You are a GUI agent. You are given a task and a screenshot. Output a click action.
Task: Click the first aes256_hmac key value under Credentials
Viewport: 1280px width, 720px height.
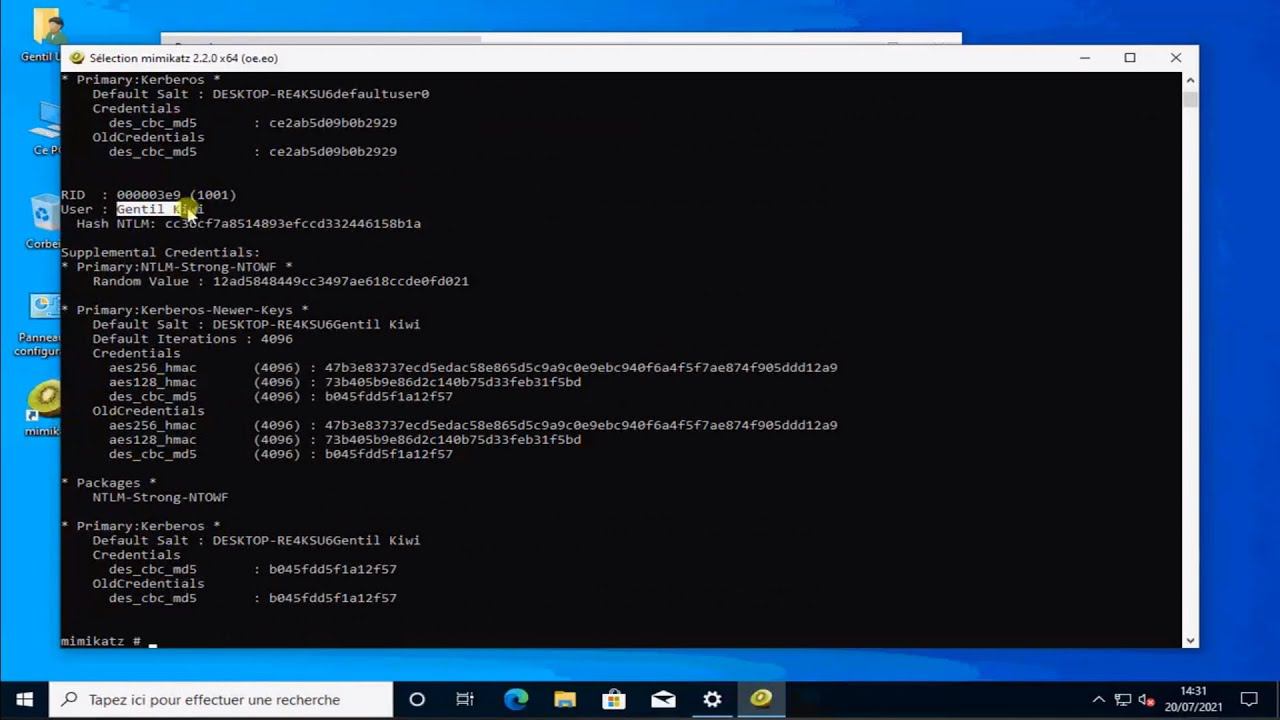pyautogui.click(x=581, y=368)
